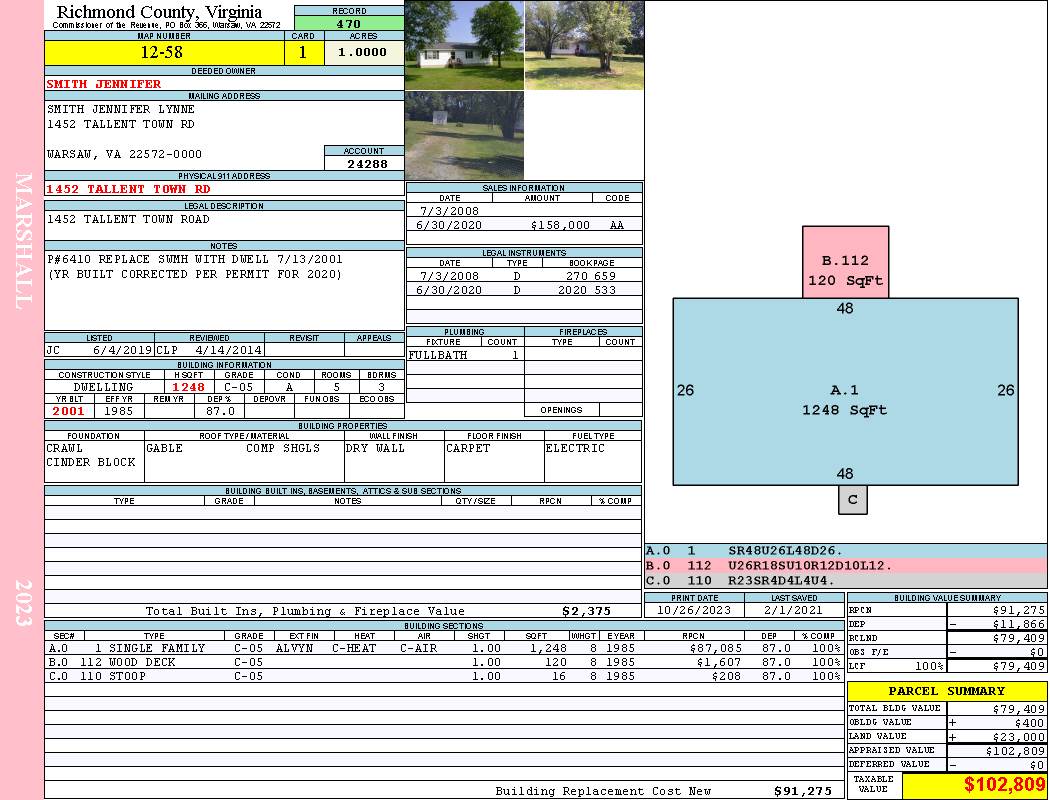
Task: Click red H SQFT value 1248
Action: coord(189,387)
